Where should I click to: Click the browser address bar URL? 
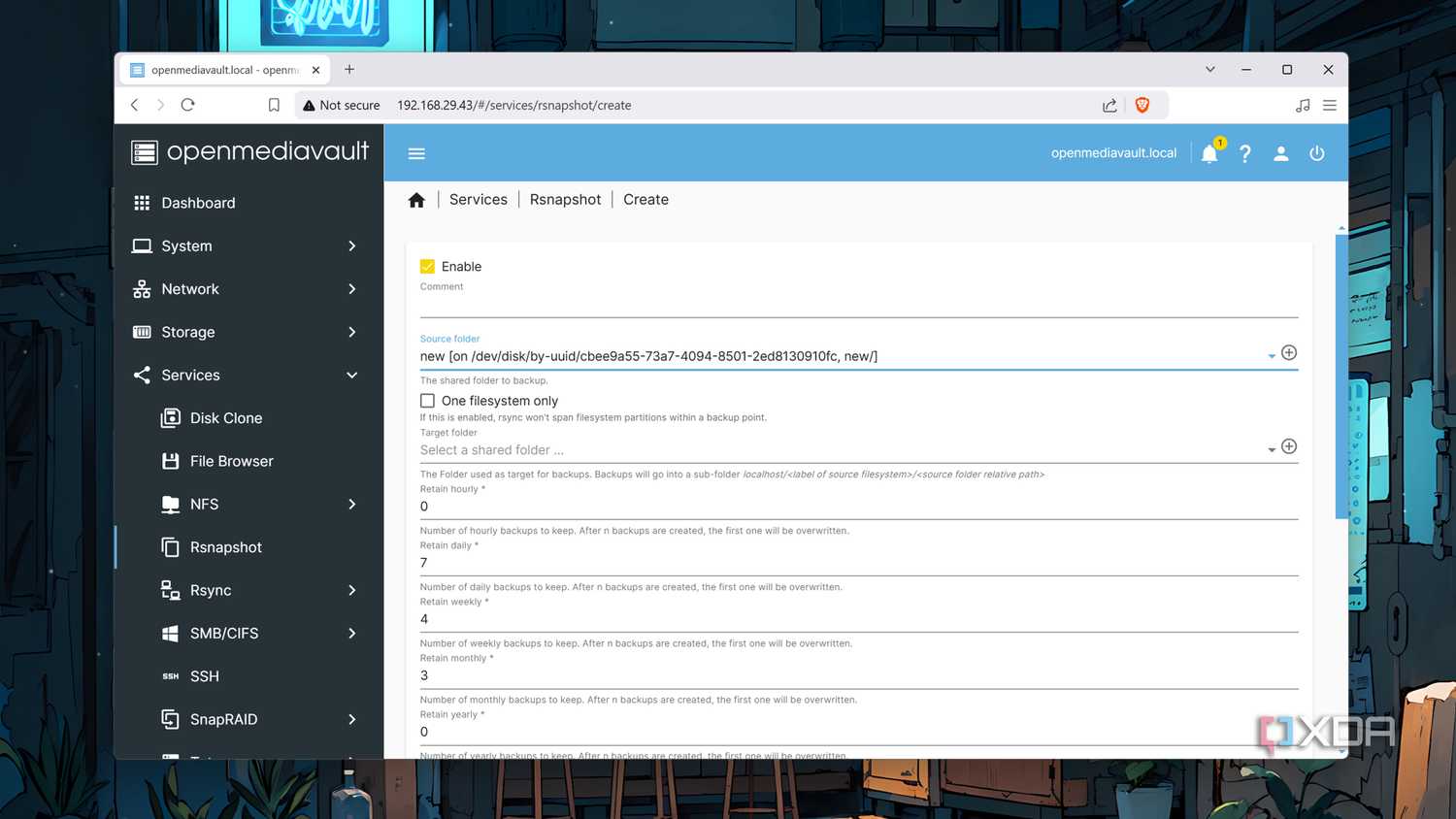click(x=514, y=106)
